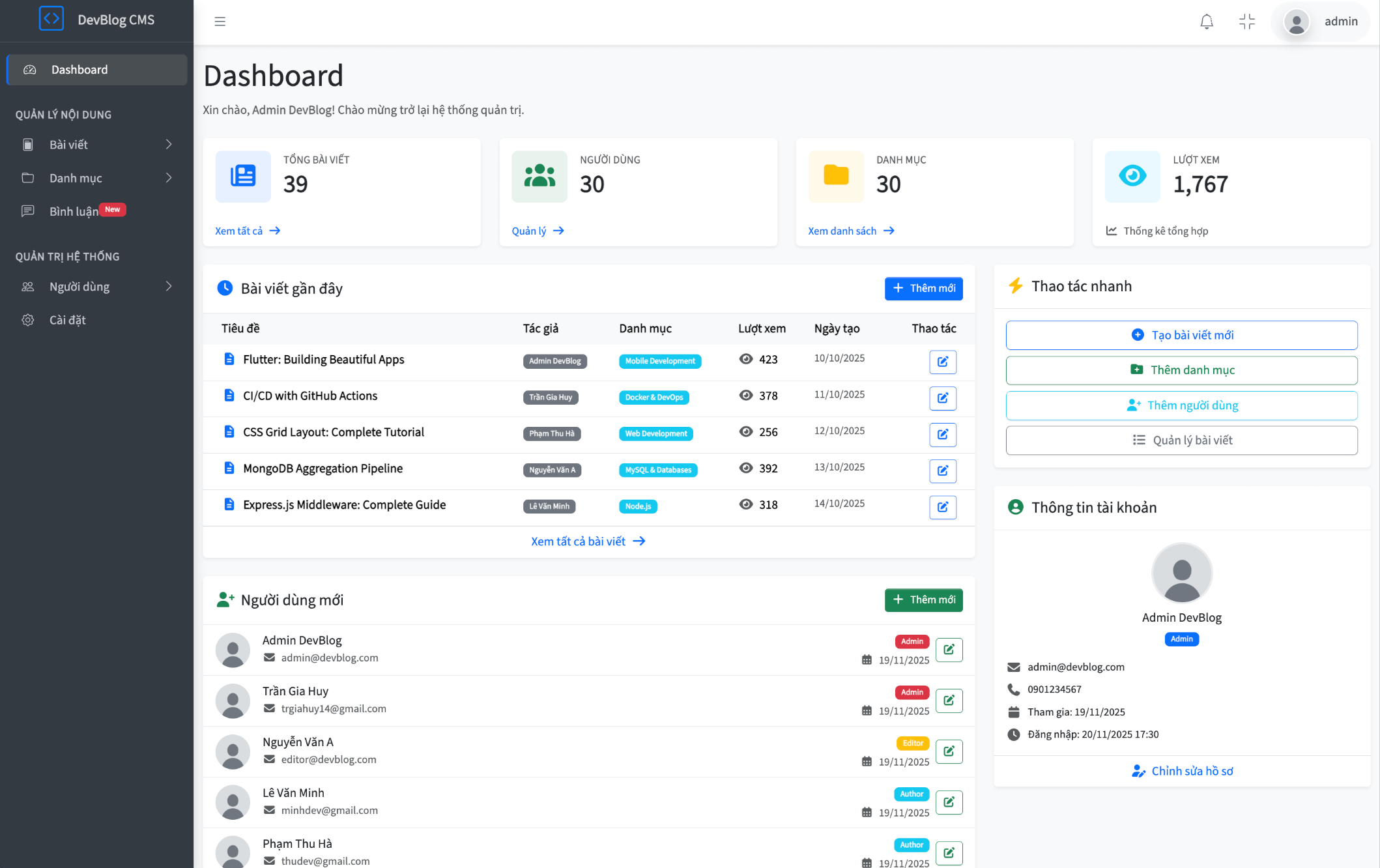Click the Tiêu đề column header

click(240, 328)
